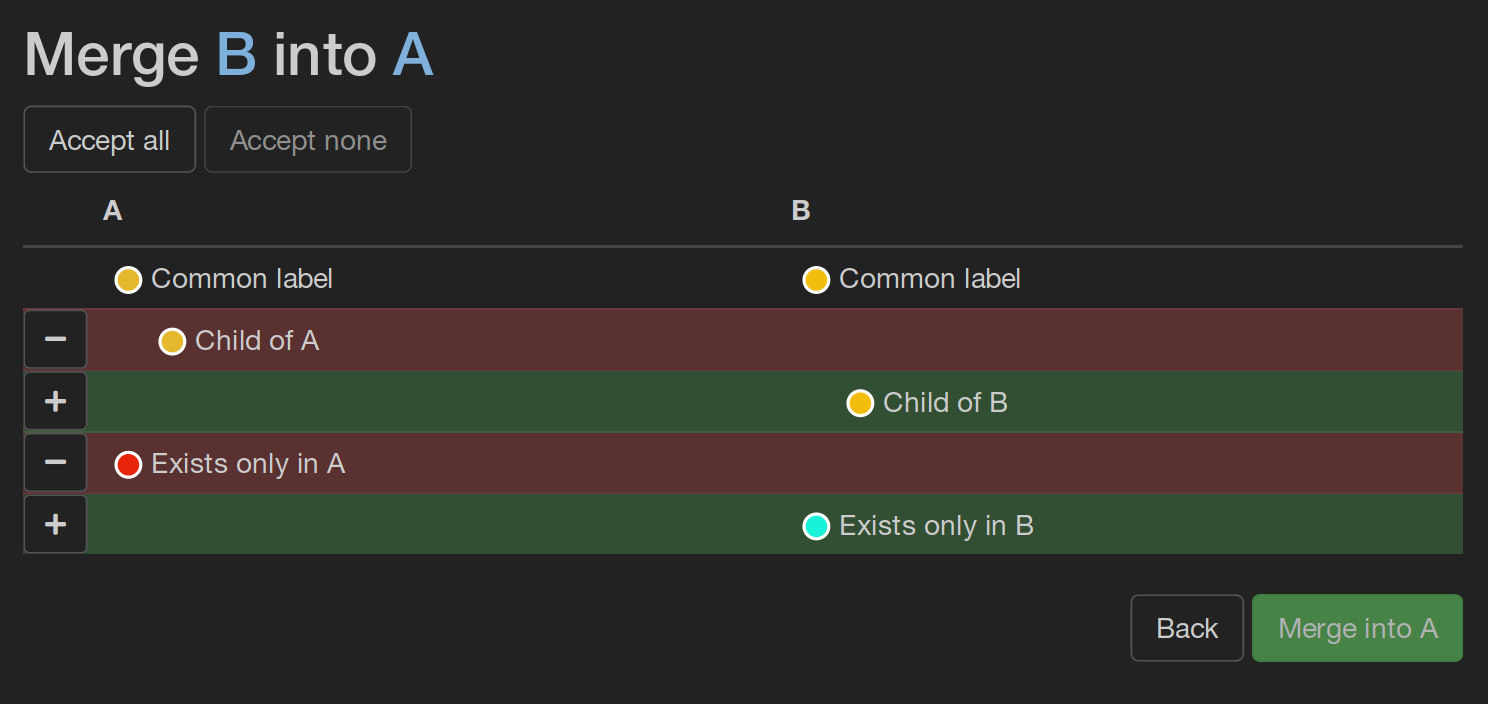Click yellow dot next to Child of A

172,342
